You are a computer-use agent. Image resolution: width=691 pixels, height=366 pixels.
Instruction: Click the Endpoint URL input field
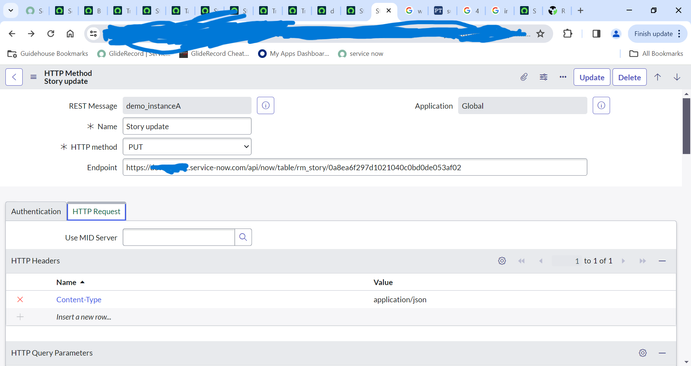[x=355, y=167]
